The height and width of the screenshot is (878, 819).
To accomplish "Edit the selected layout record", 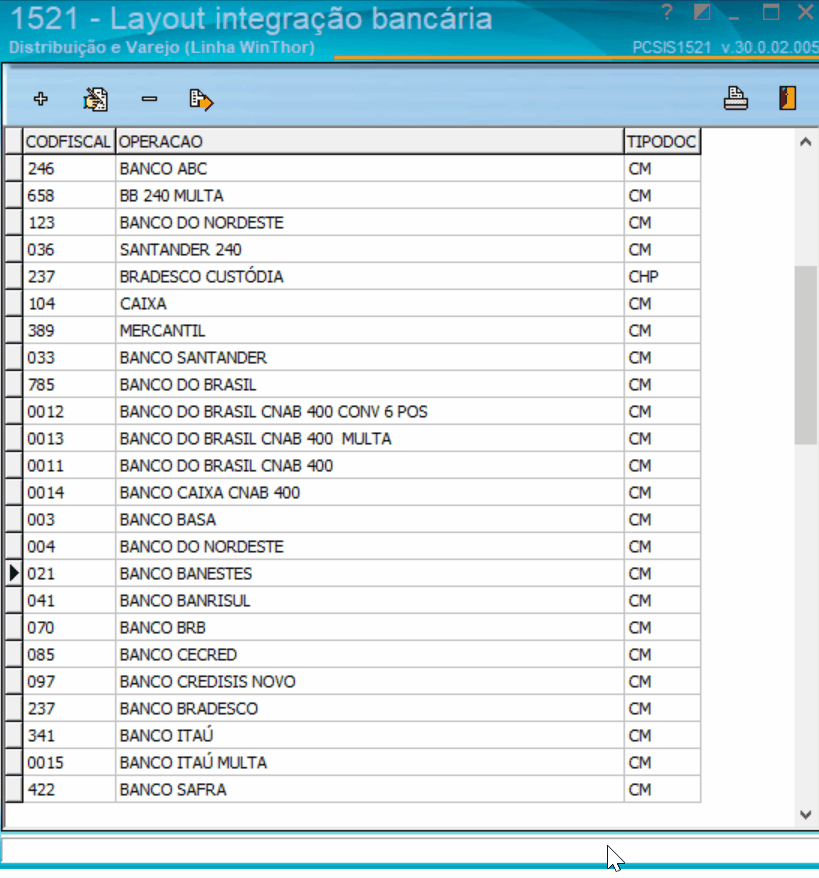I will (95, 99).
